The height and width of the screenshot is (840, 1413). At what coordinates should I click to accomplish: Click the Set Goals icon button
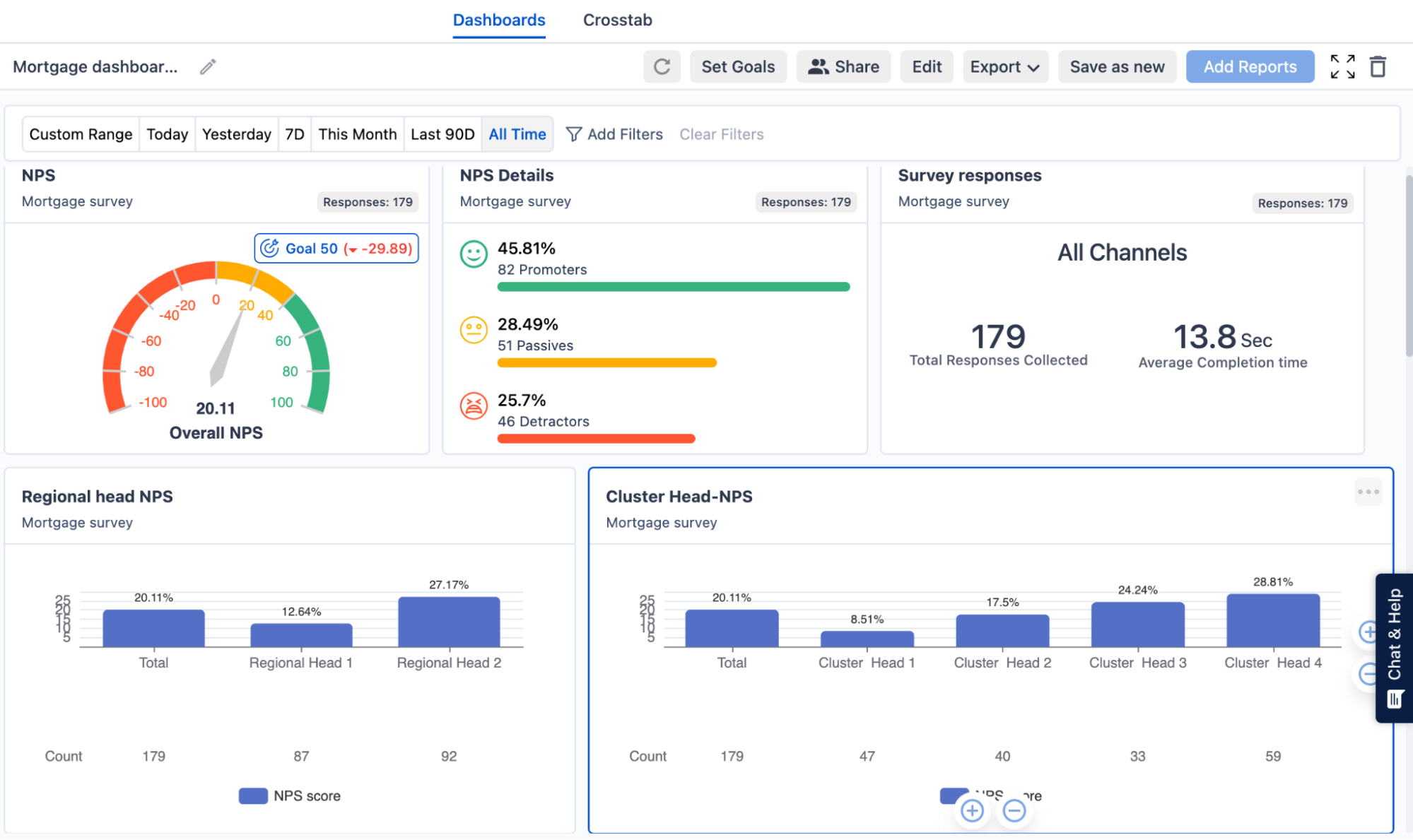click(x=737, y=67)
